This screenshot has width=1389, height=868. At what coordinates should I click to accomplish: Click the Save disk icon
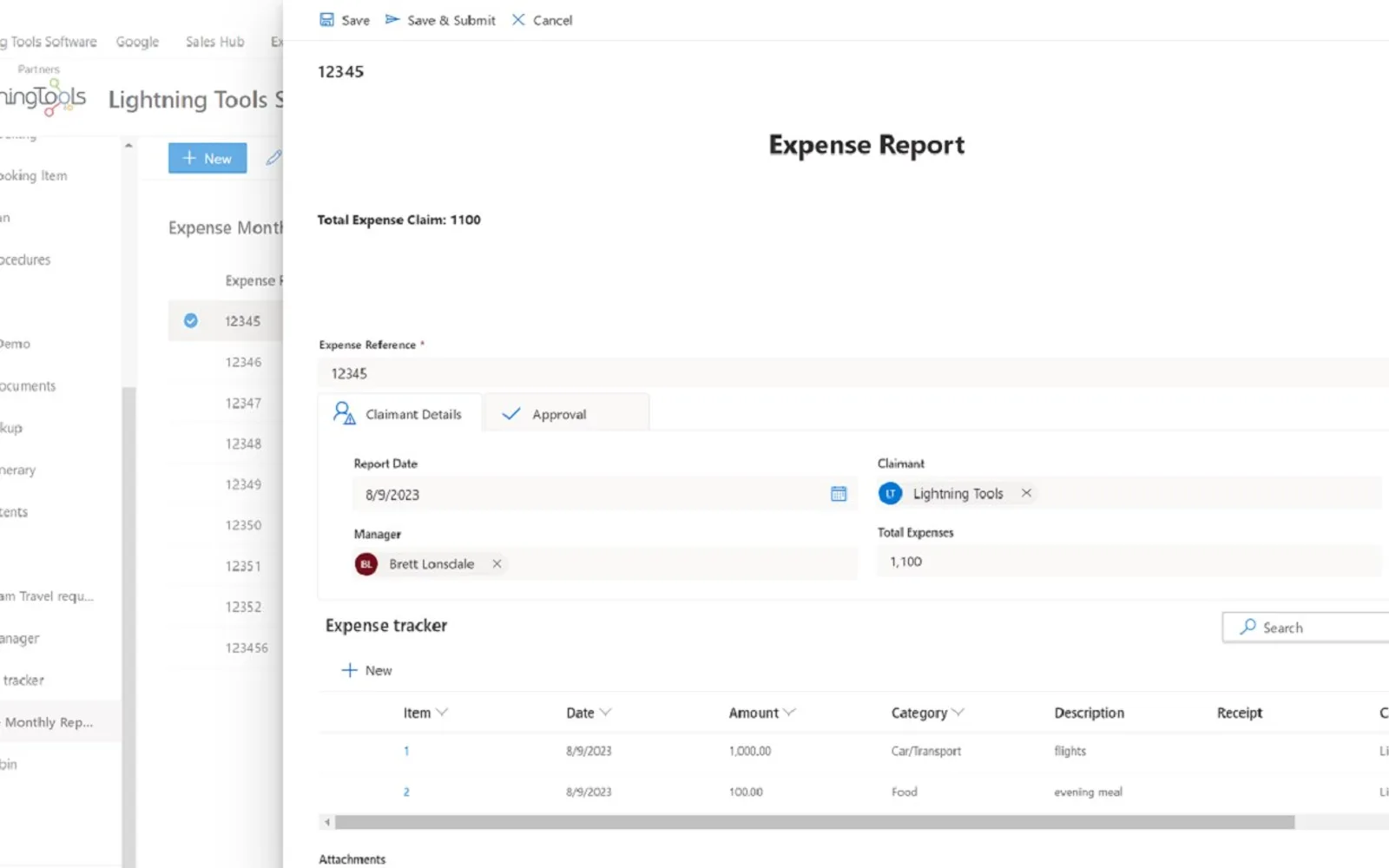(326, 19)
